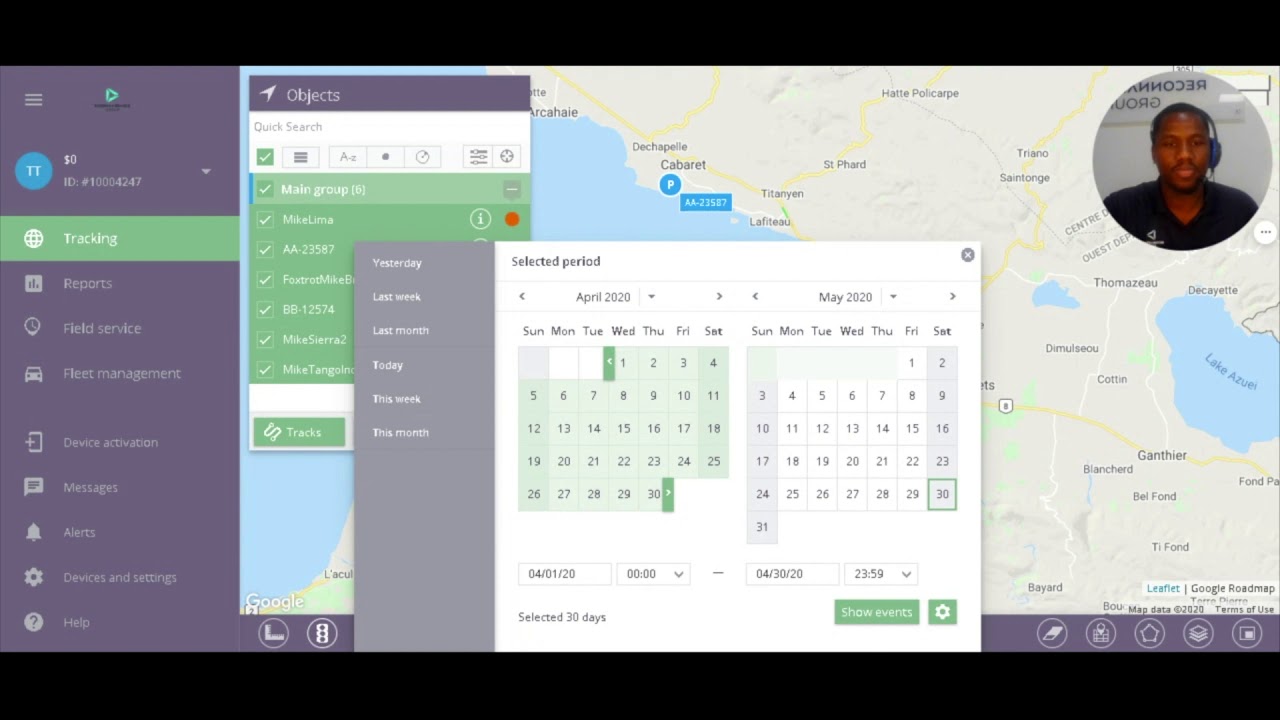
Task: Open Fleet management
Action: [x=120, y=373]
